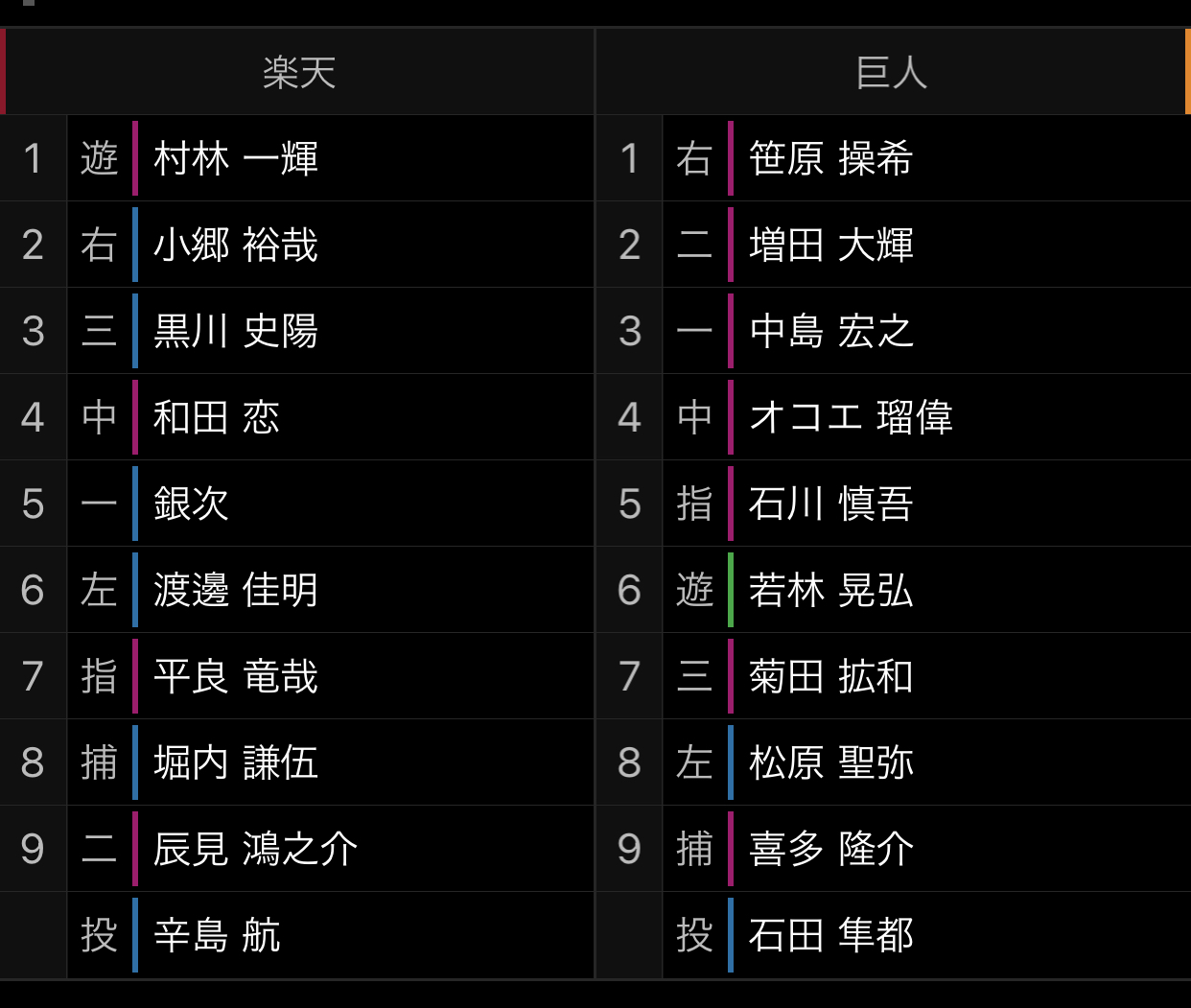
Task: Open player 辰見 鴻之介
Action: pos(255,849)
